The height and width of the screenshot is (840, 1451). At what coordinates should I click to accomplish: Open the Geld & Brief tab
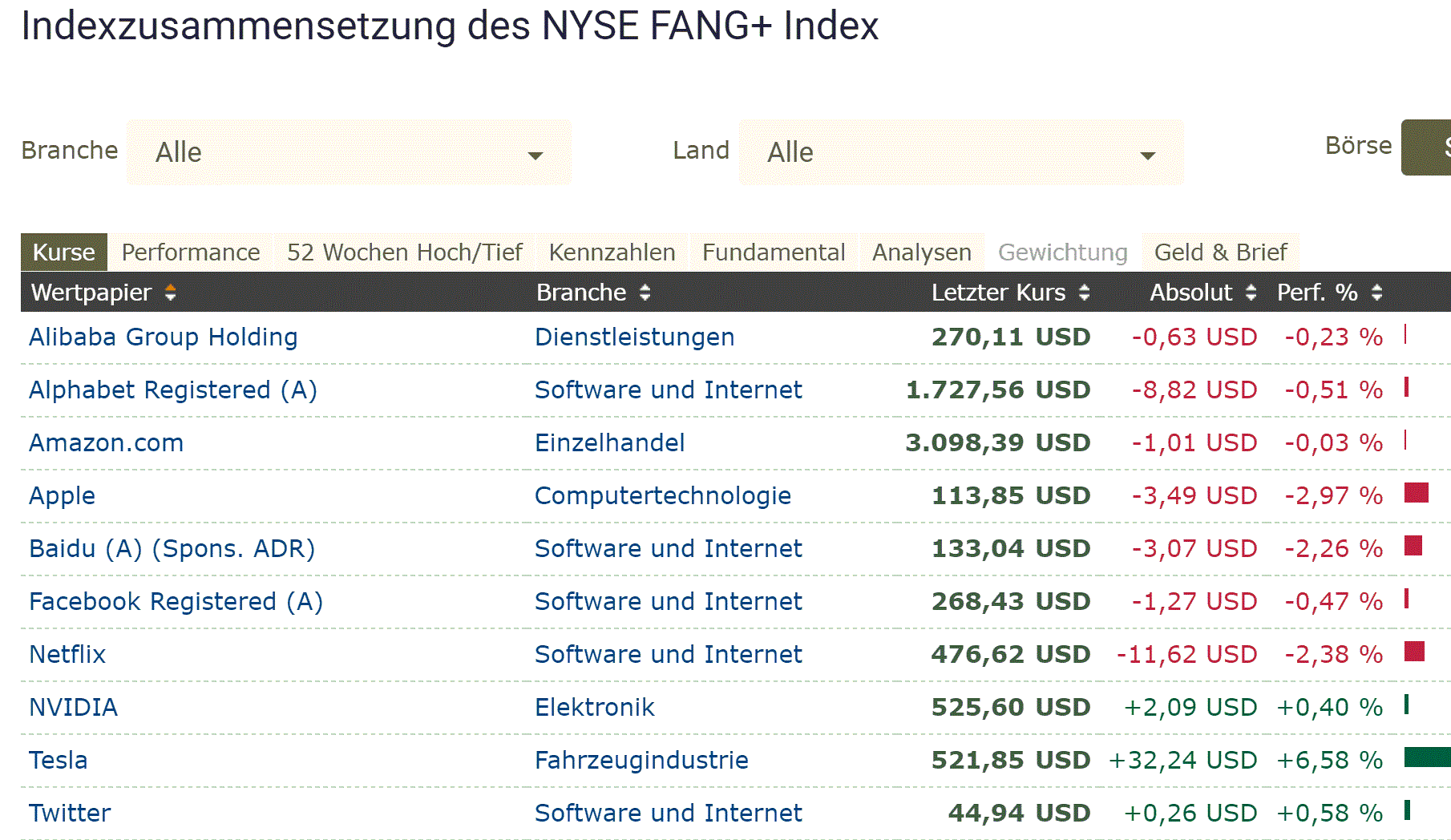[1220, 252]
